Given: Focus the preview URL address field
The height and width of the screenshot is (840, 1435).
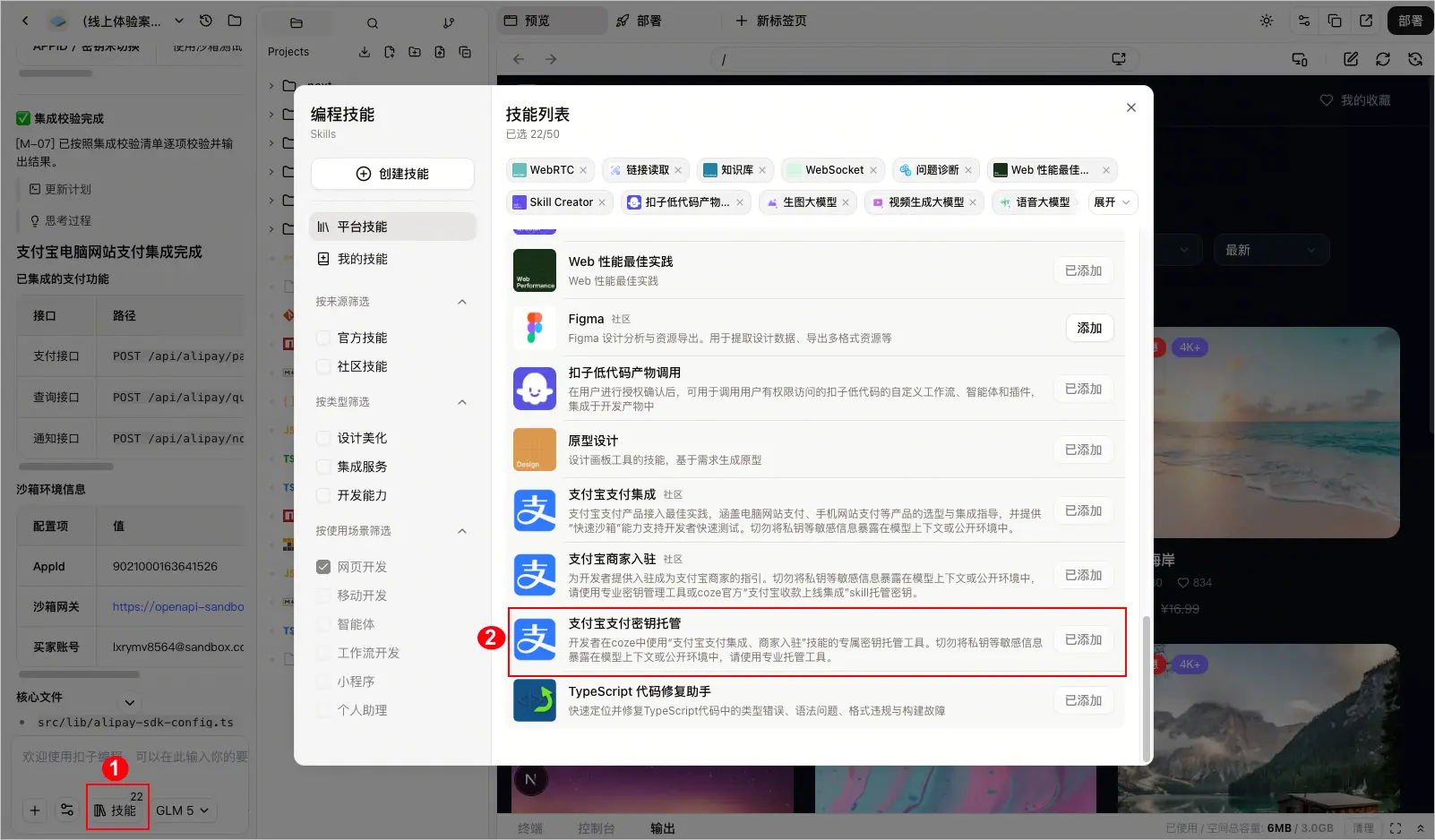Looking at the screenshot, I should pos(924,59).
